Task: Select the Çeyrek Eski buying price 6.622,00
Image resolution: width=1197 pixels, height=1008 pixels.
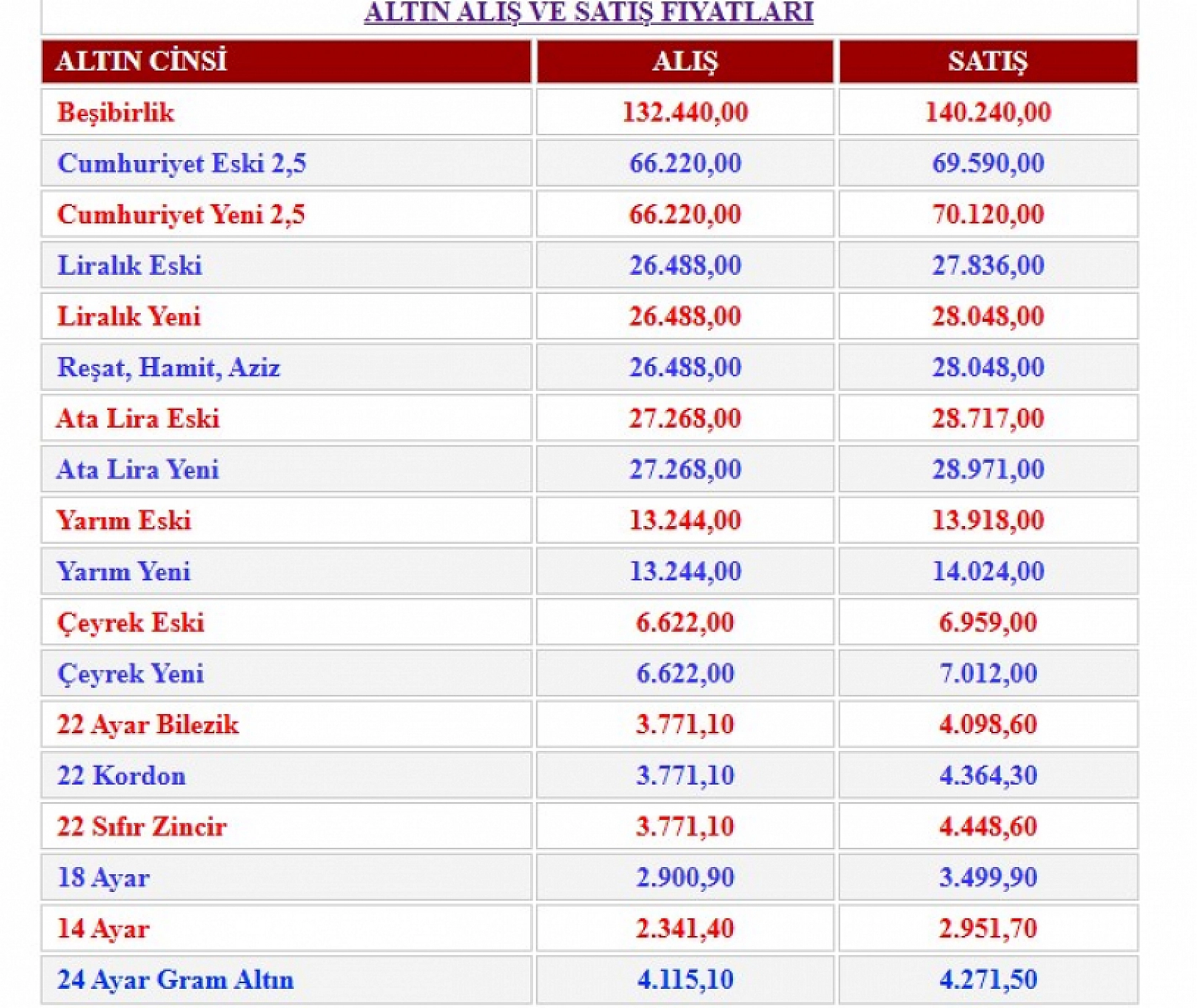Action: point(685,623)
